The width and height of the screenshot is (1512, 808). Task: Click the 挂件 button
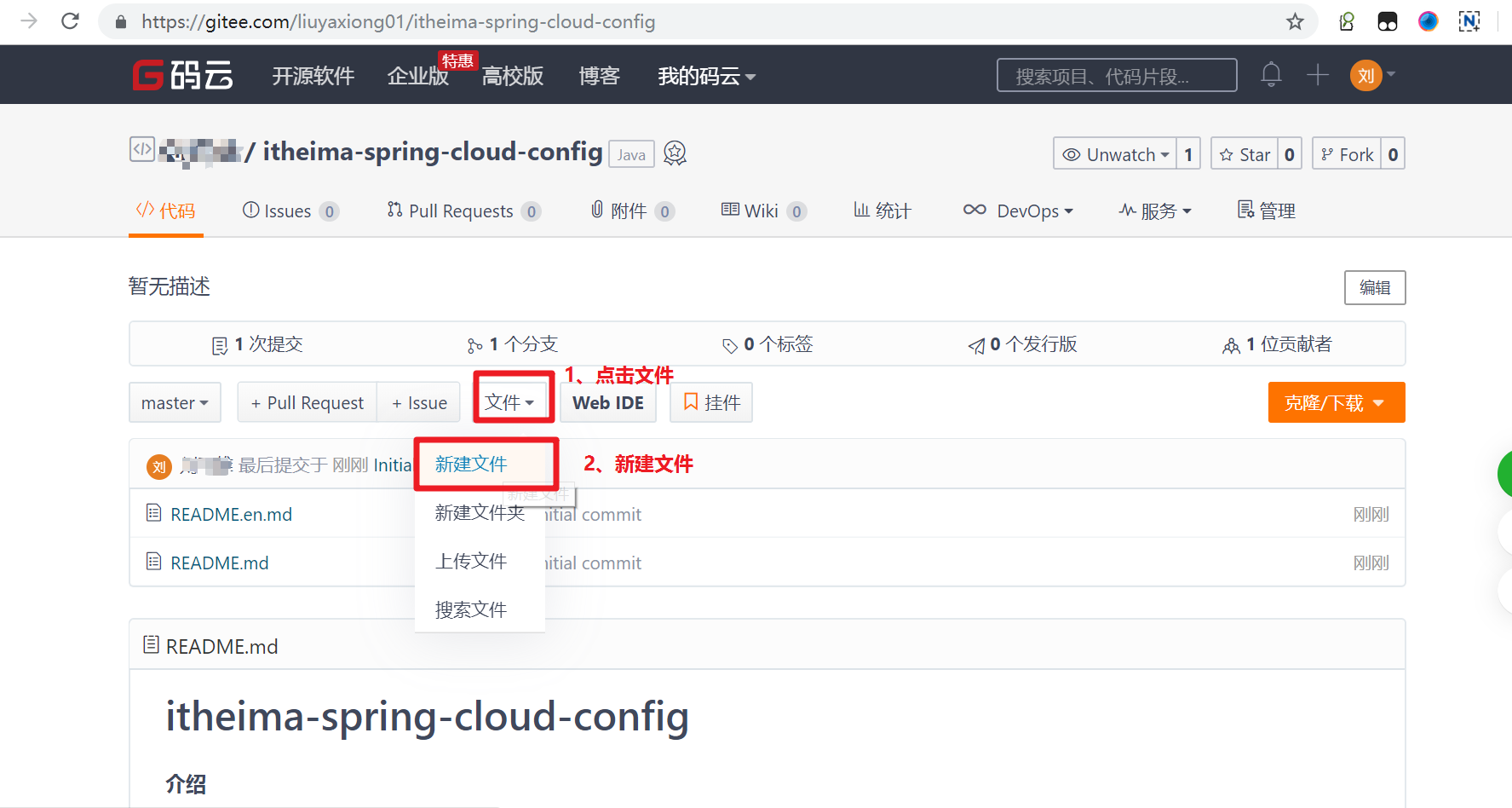[x=711, y=402]
